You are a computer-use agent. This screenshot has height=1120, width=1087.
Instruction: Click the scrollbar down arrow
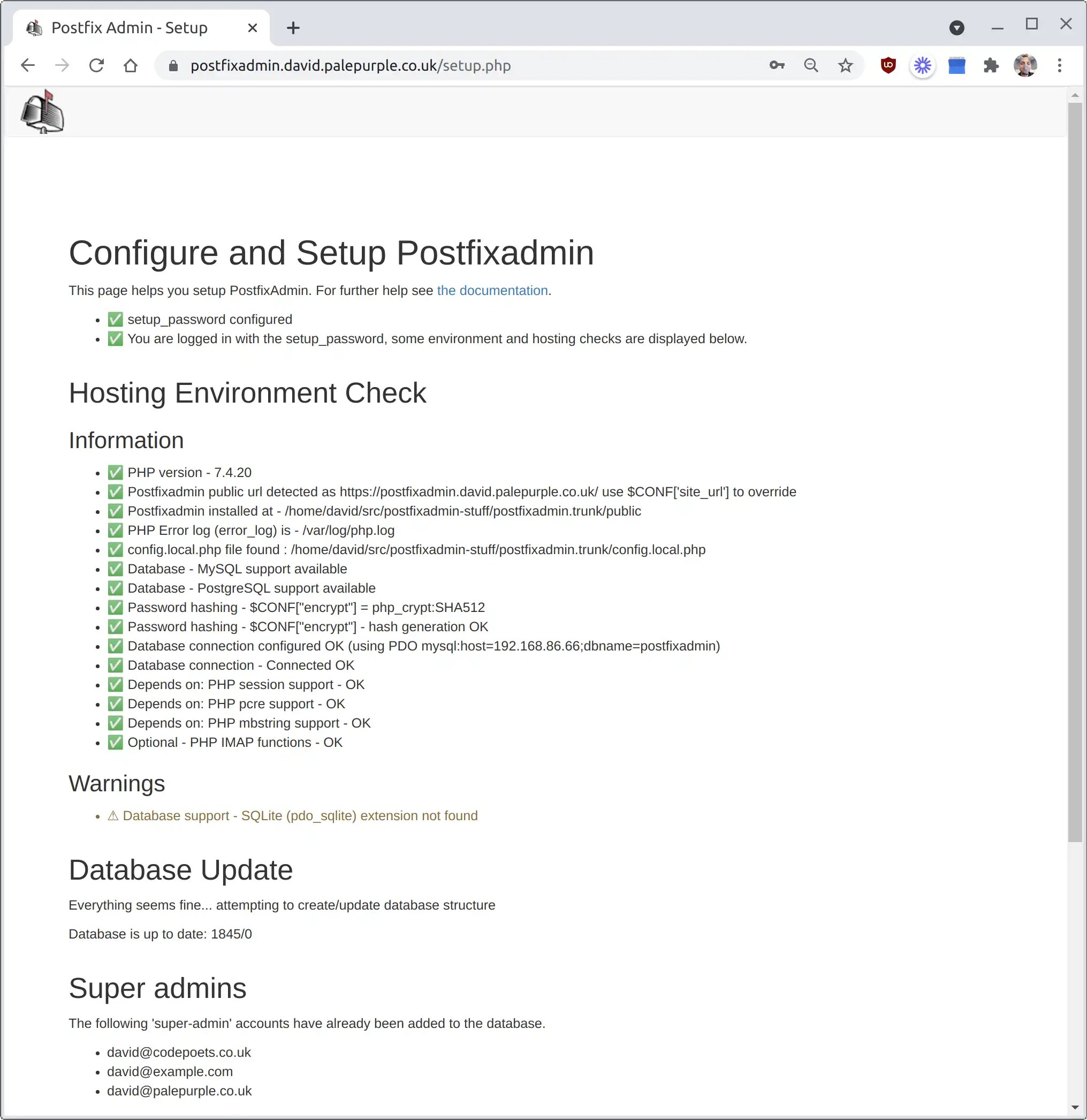point(1075,1107)
